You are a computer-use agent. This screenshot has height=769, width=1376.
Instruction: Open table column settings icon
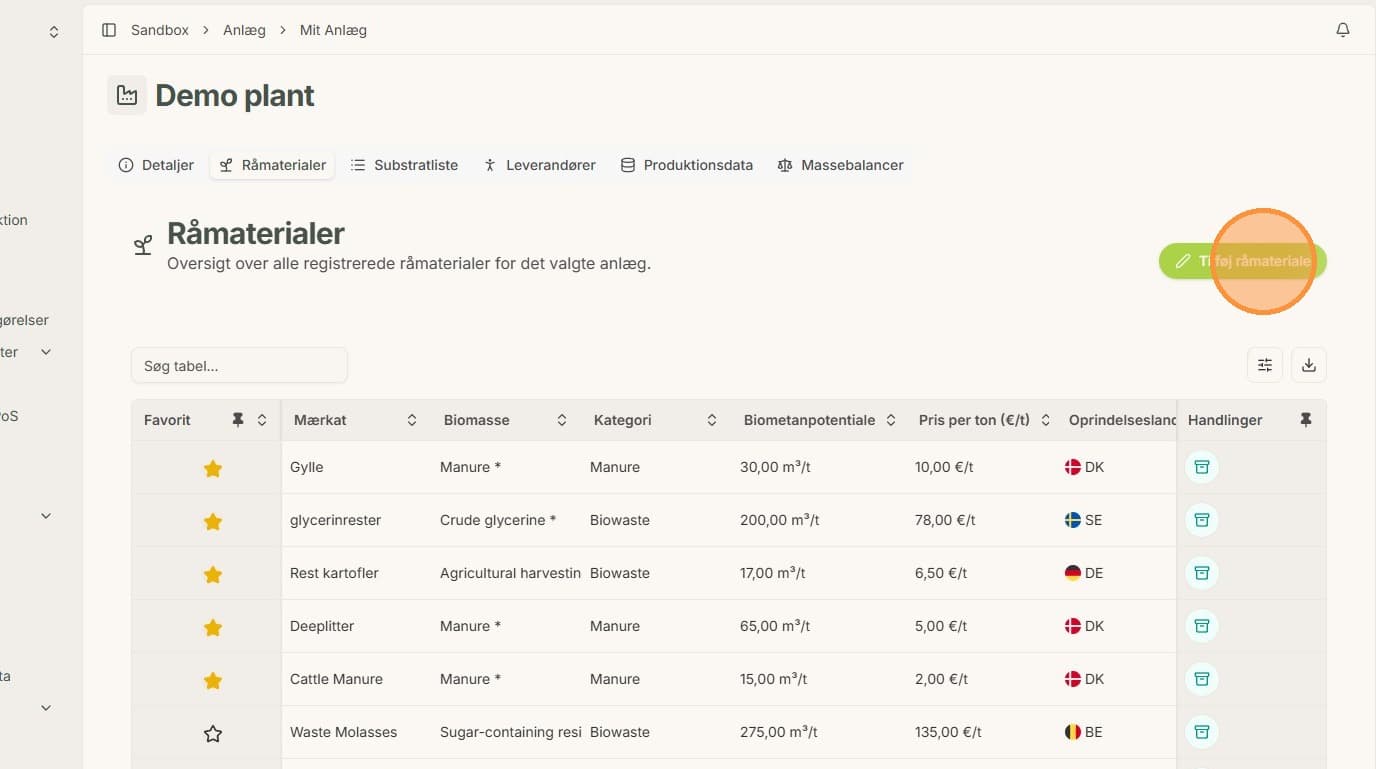point(1265,365)
